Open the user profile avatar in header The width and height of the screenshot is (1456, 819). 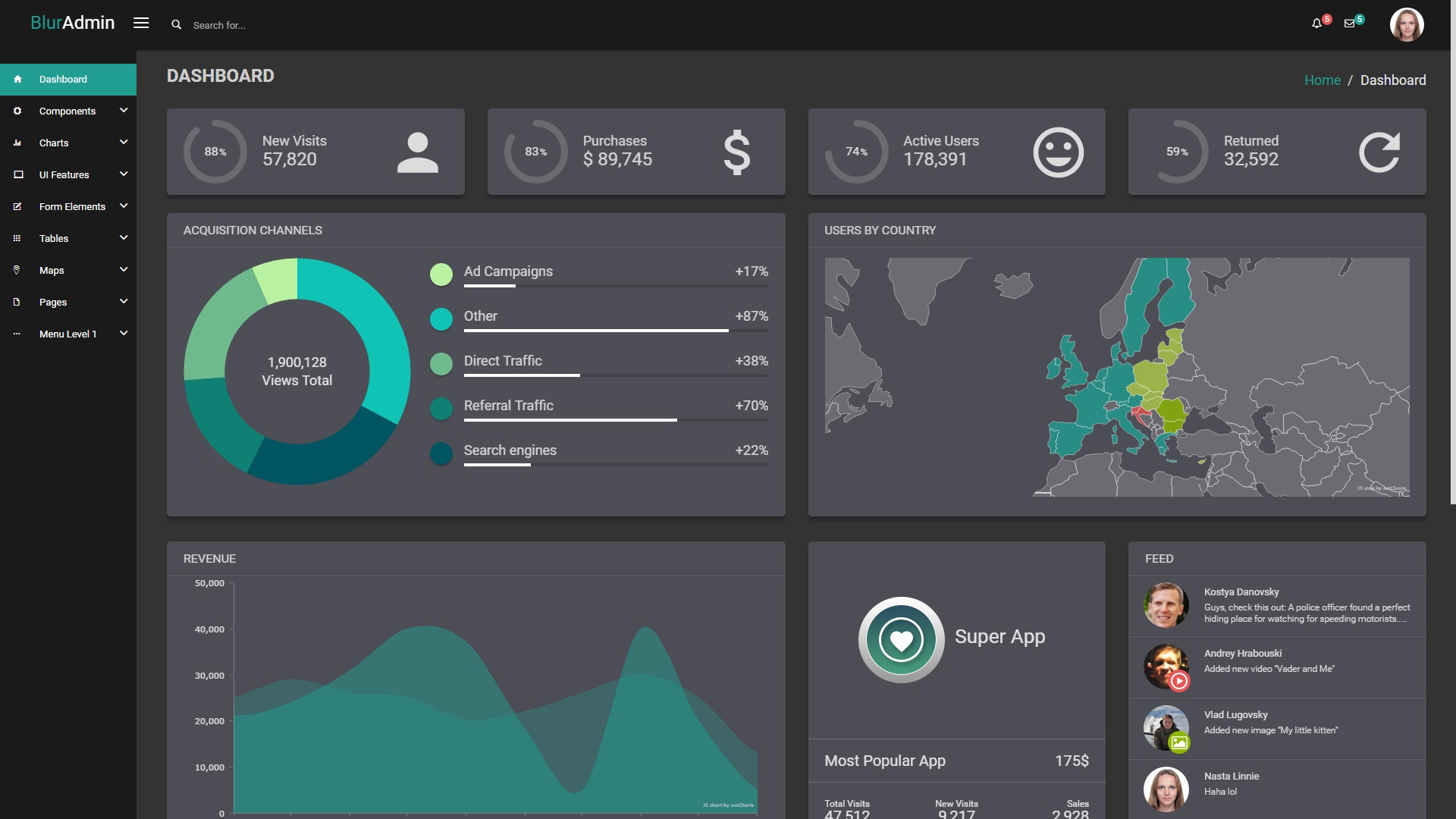1406,24
